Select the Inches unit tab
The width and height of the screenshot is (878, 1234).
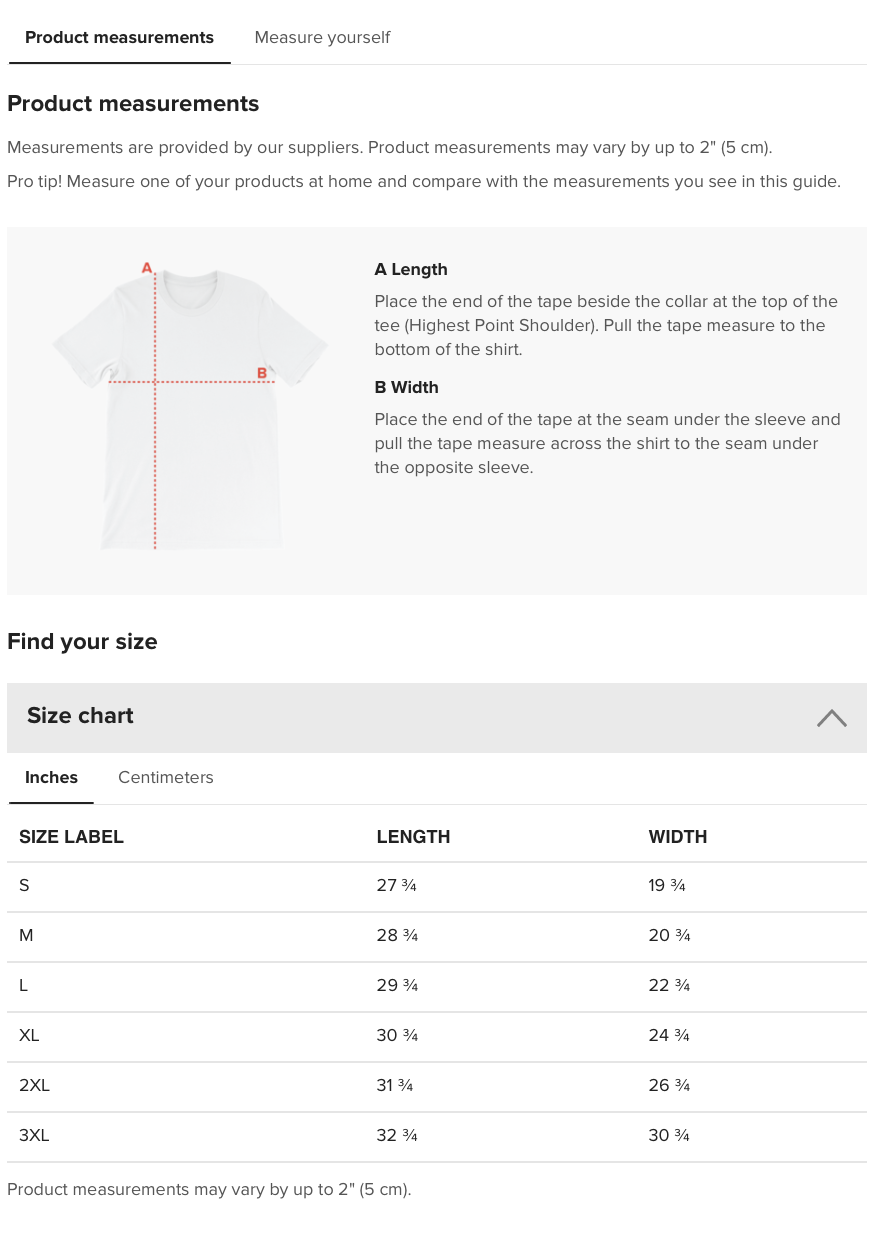(x=51, y=778)
